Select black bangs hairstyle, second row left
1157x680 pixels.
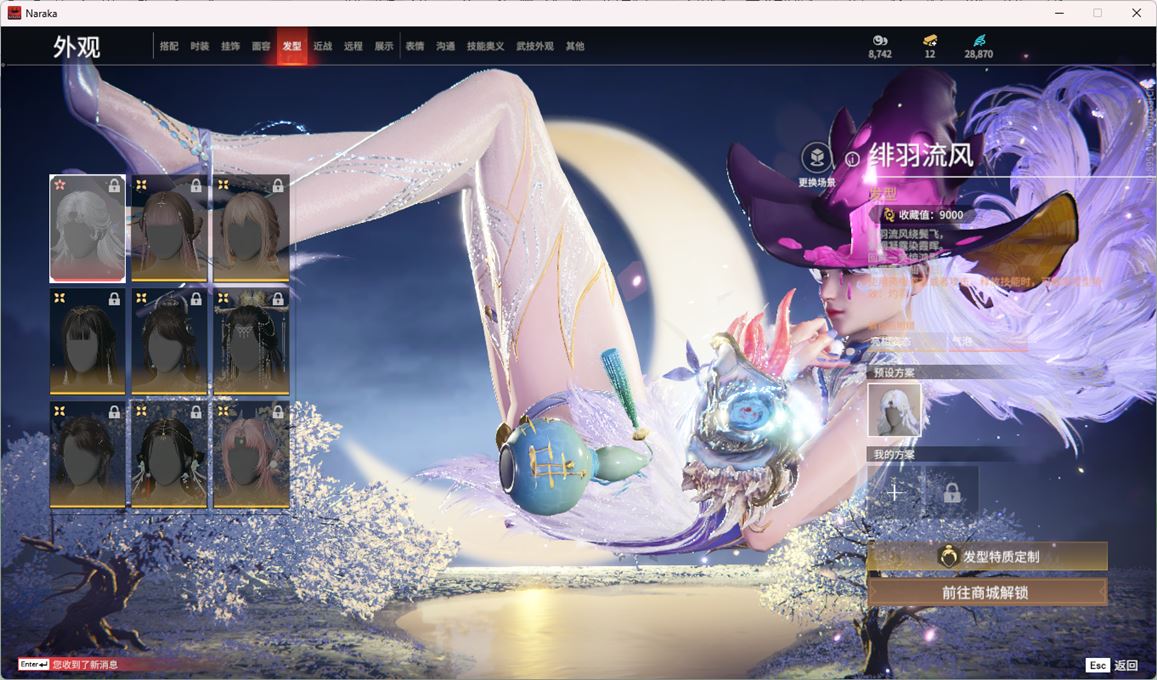pyautogui.click(x=87, y=341)
